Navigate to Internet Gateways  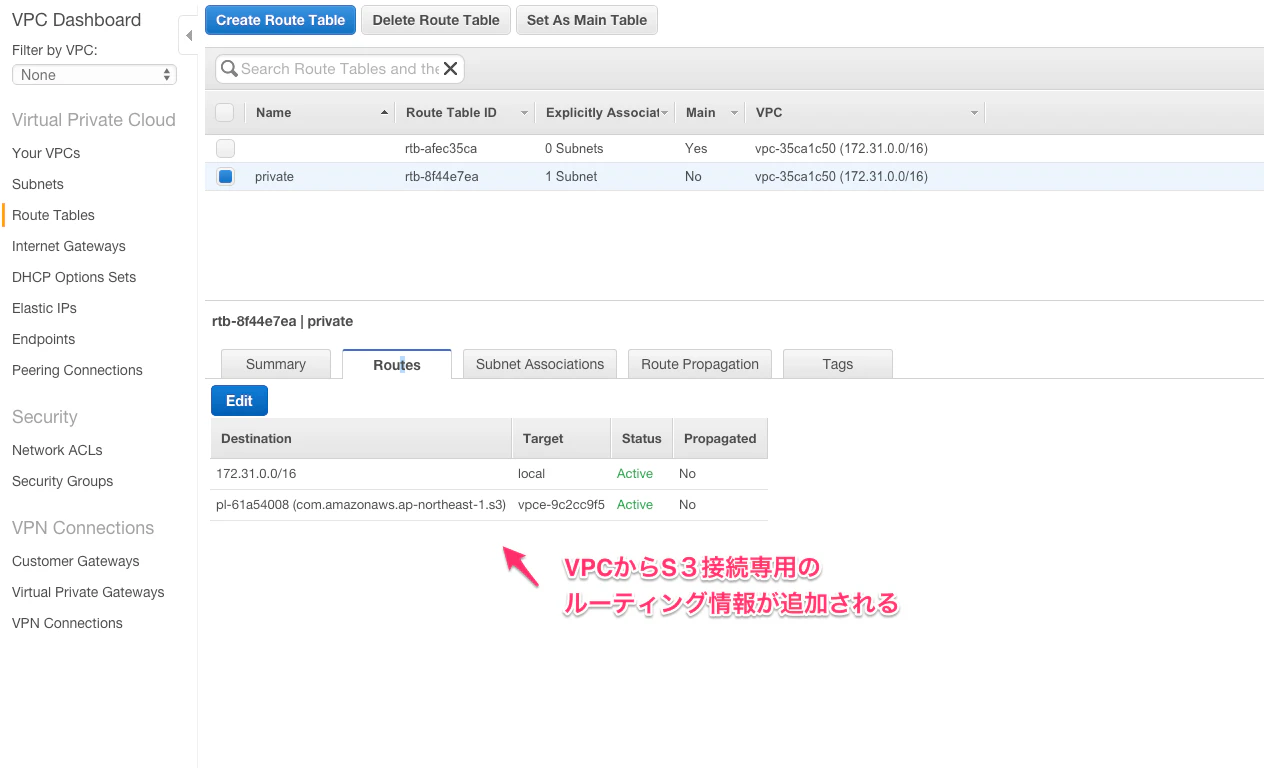pos(69,246)
